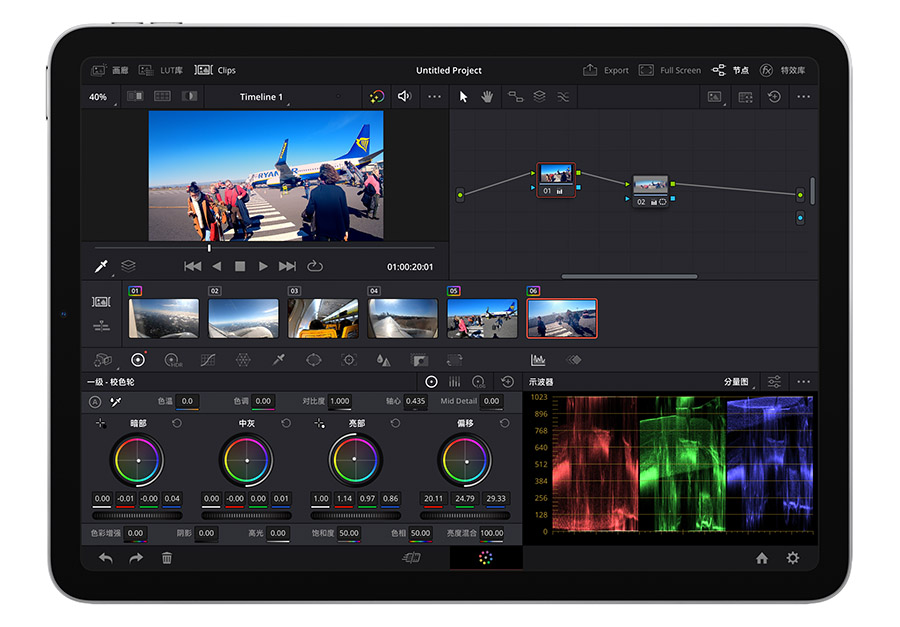Screen dimensions: 900x627
Task: Switch to Log wheels mode
Action: (x=478, y=382)
